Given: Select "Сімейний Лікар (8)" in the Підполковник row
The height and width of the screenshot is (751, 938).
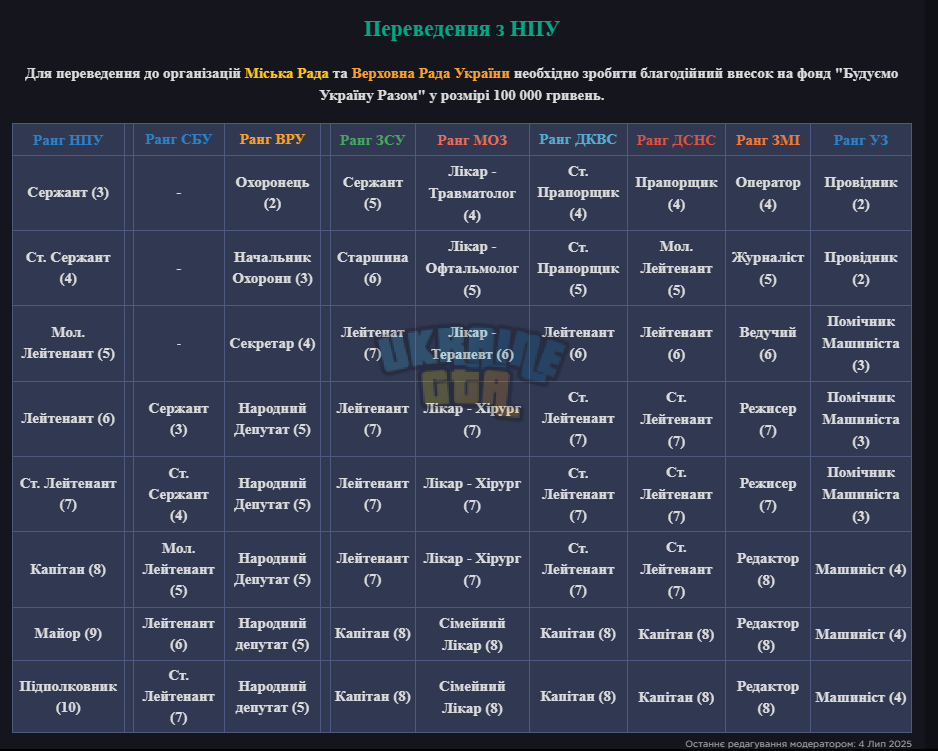Looking at the screenshot, I should (472, 697).
